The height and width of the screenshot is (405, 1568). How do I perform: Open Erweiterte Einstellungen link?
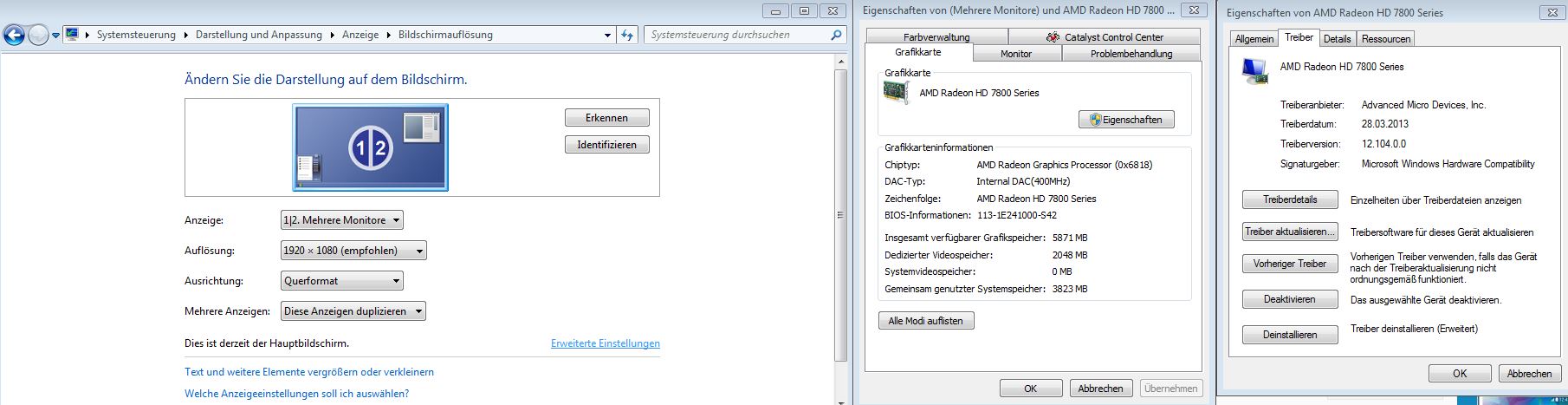pos(606,343)
